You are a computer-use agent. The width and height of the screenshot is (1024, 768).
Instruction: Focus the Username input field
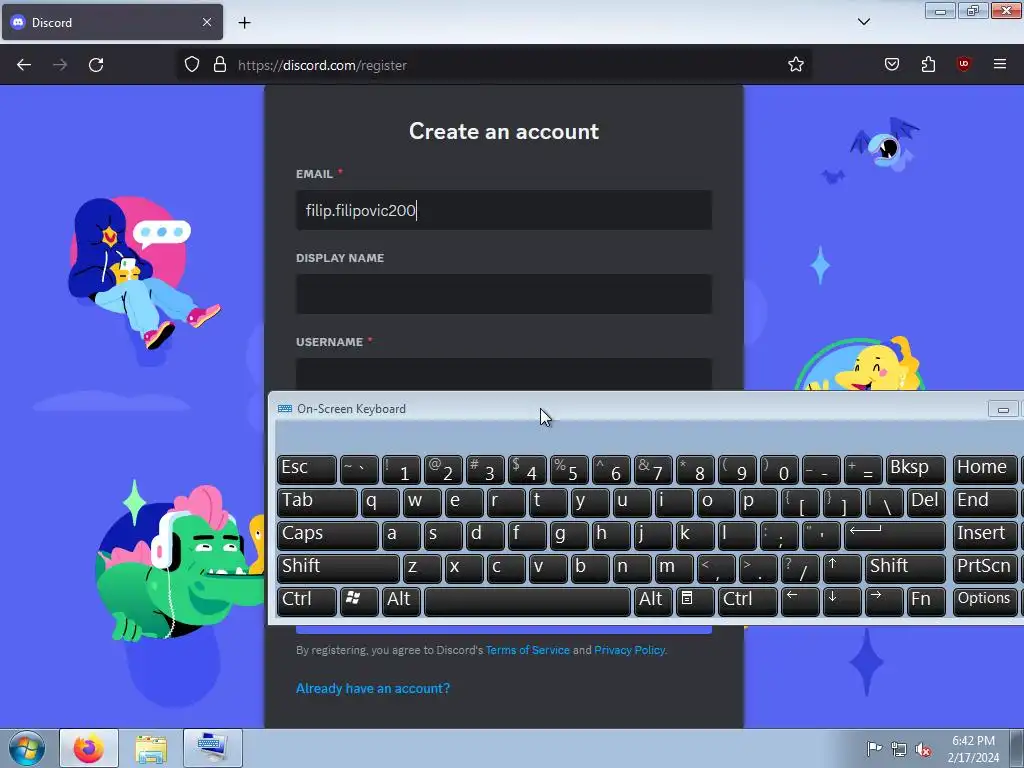(504, 374)
